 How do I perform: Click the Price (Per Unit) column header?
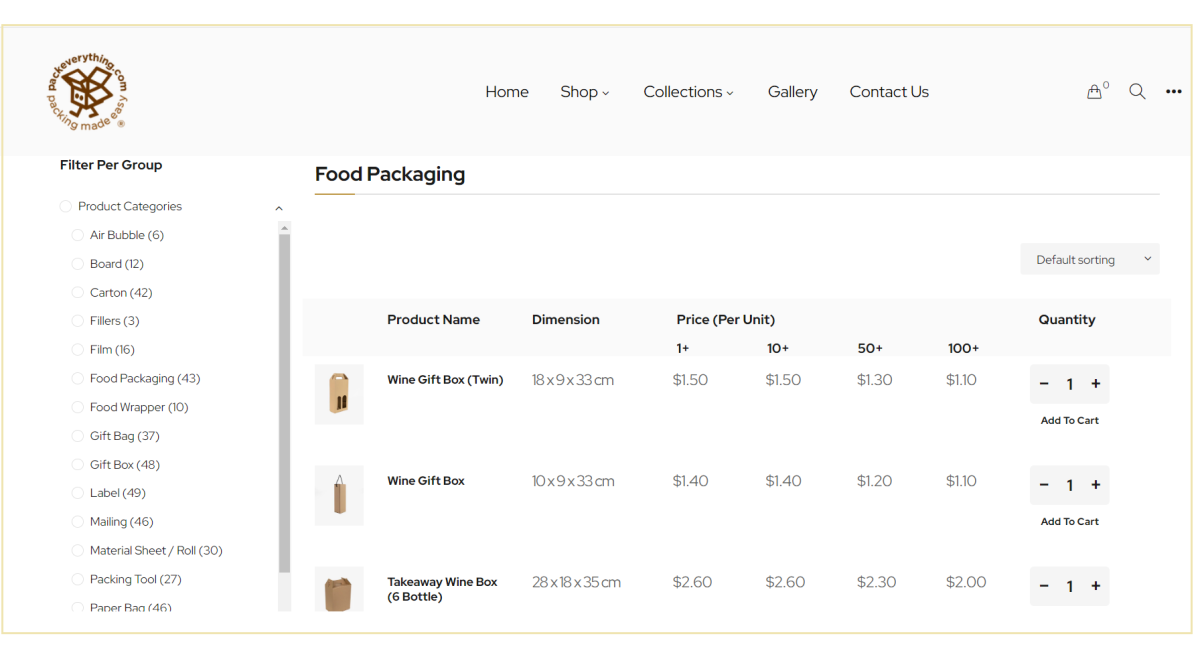(726, 320)
